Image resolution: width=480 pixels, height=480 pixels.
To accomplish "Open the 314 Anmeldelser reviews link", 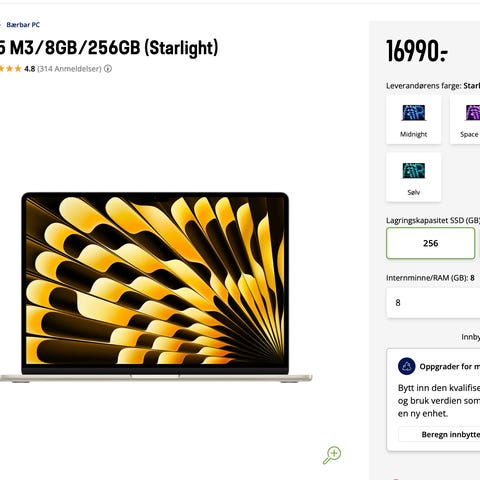I will point(69,69).
